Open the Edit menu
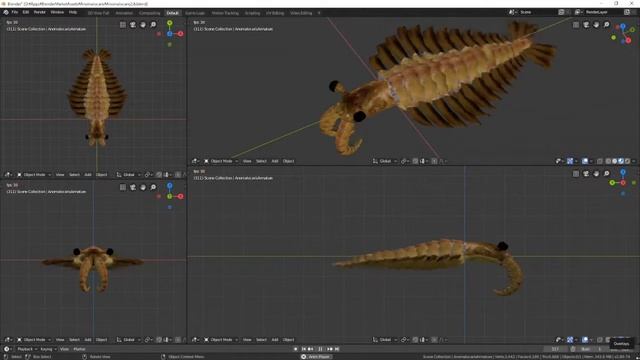The height and width of the screenshot is (360, 640). (26, 12)
